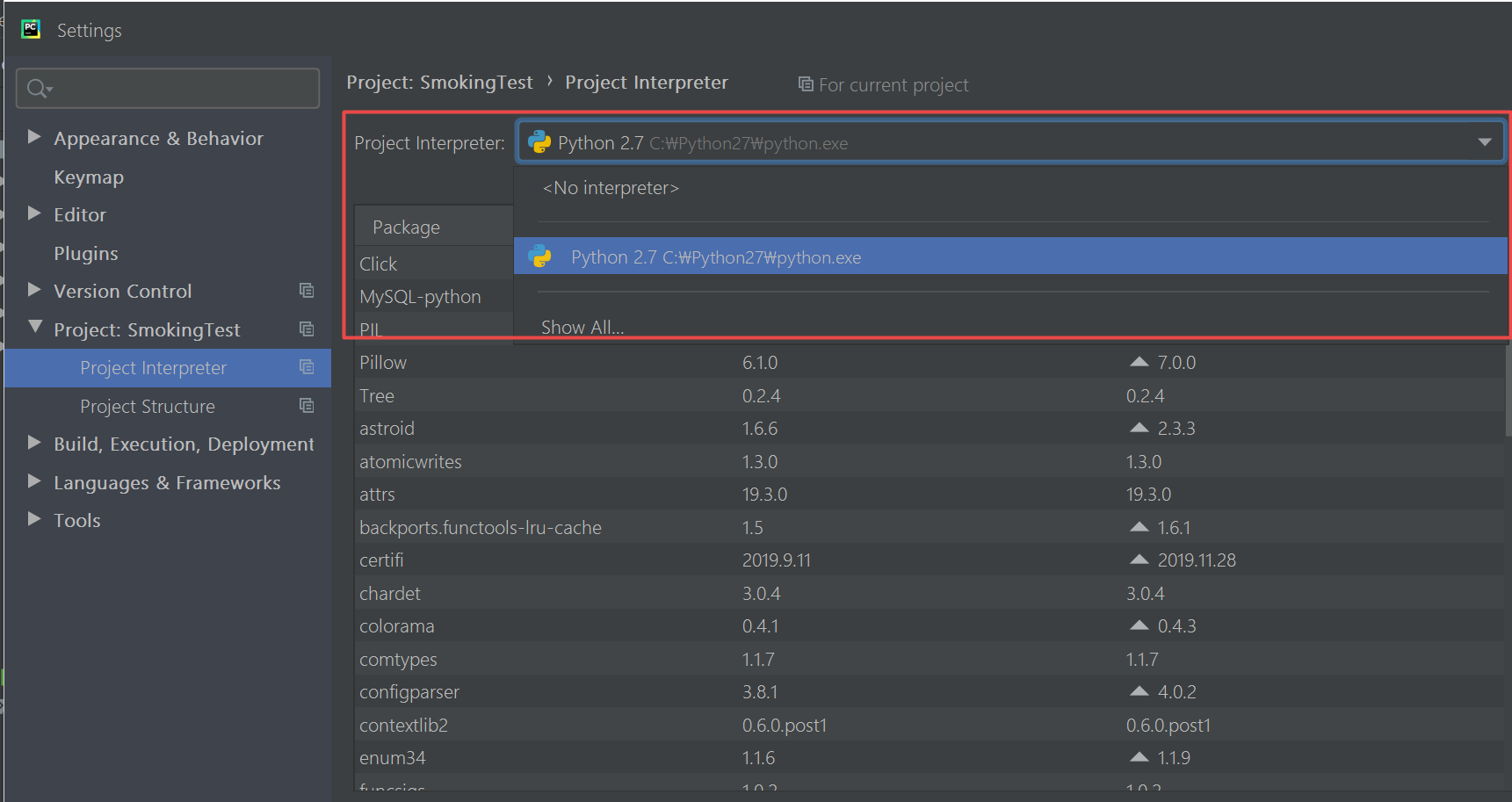The height and width of the screenshot is (802, 1512).
Task: Select the comtypes package row
Action: [930, 659]
